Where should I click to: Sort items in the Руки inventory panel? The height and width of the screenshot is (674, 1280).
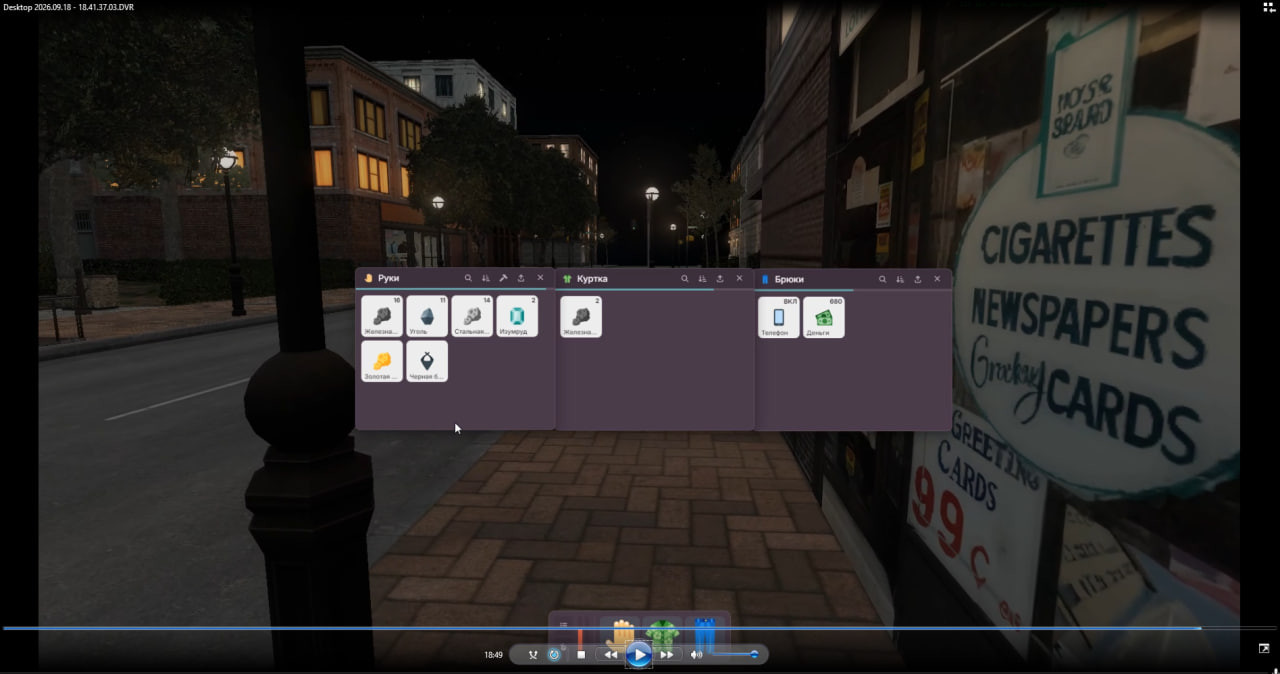coord(486,278)
